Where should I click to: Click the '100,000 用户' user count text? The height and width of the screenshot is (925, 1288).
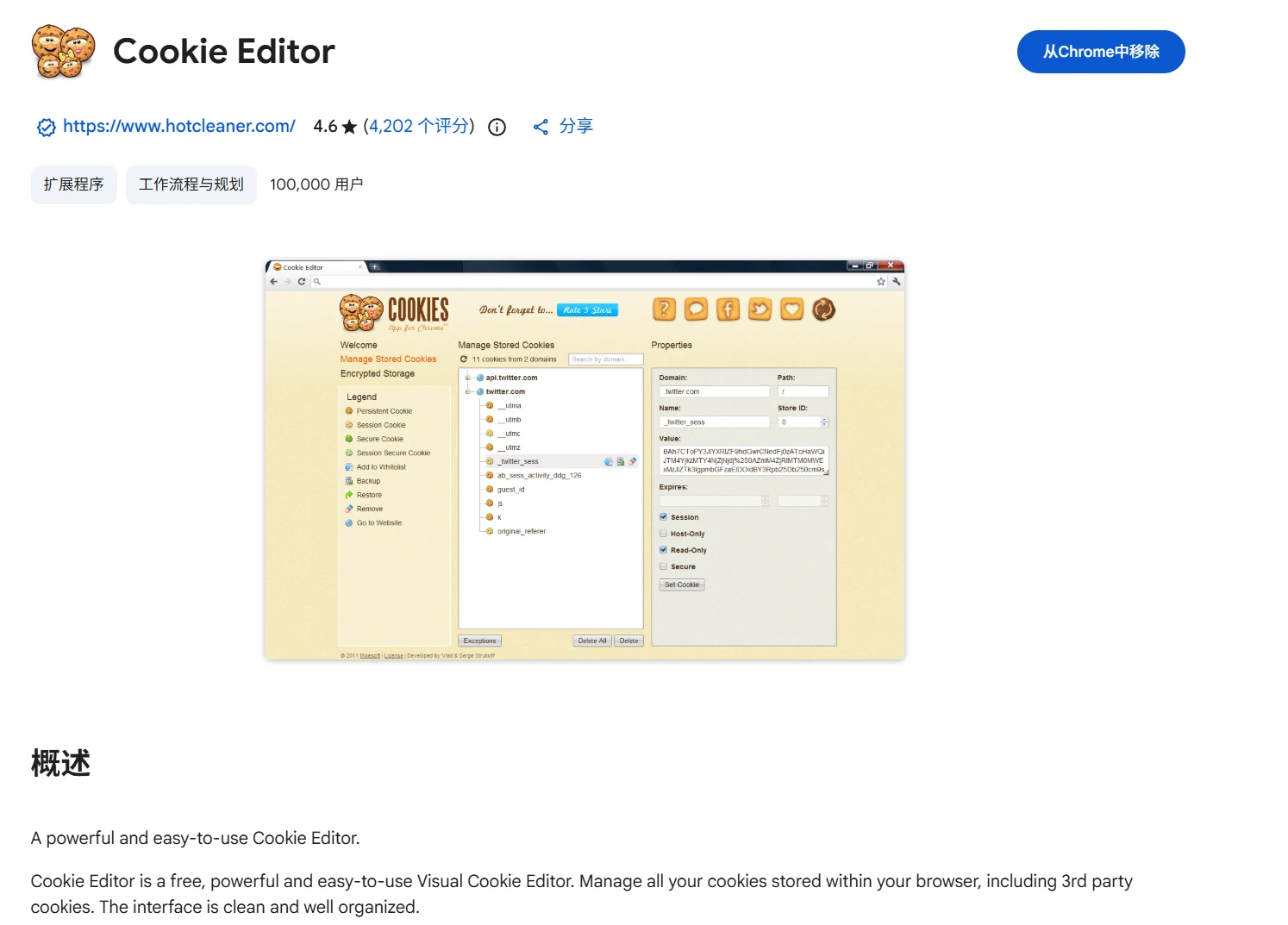[316, 184]
